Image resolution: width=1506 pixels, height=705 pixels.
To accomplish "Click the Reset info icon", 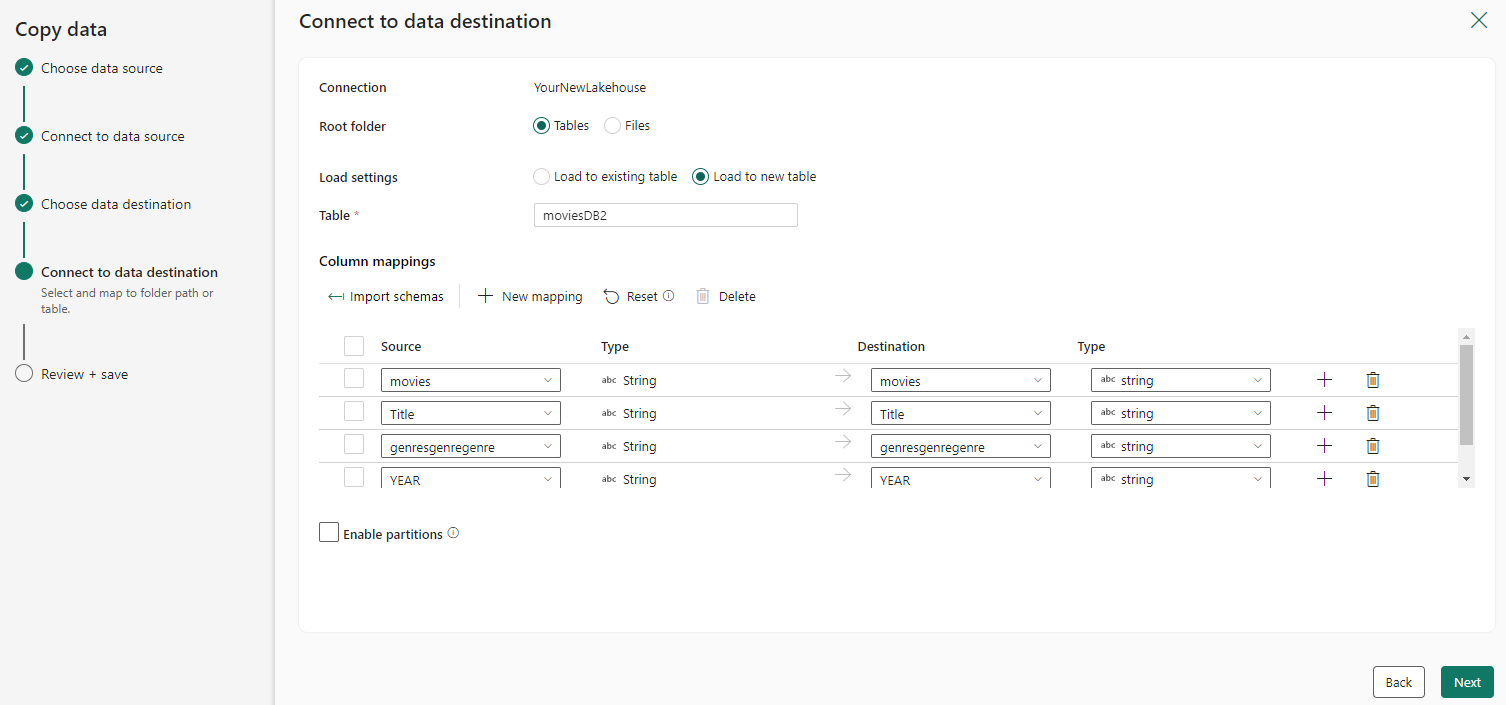I will [668, 296].
